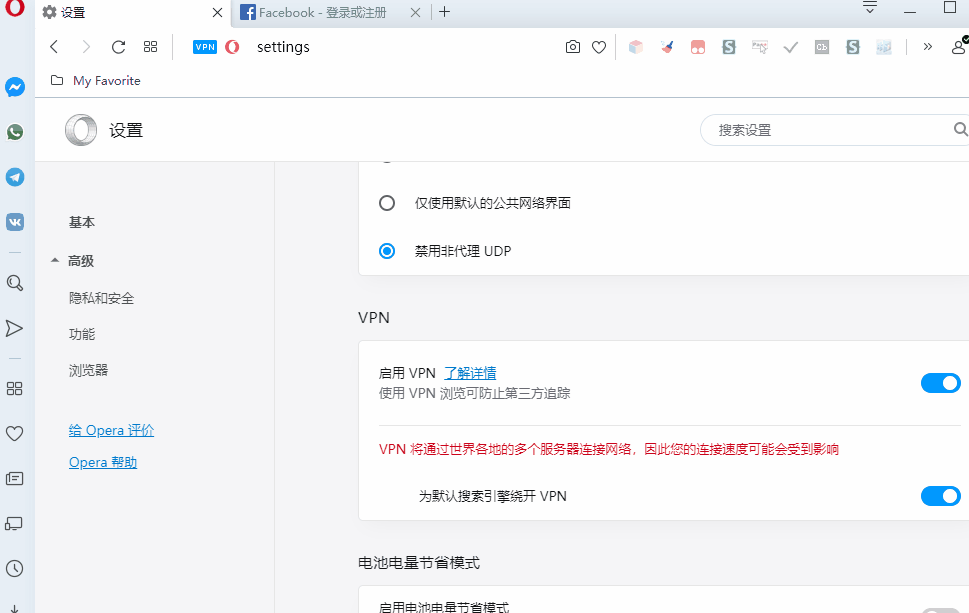969x613 pixels.
Task: Open Telegram in the sidebar
Action: point(15,177)
